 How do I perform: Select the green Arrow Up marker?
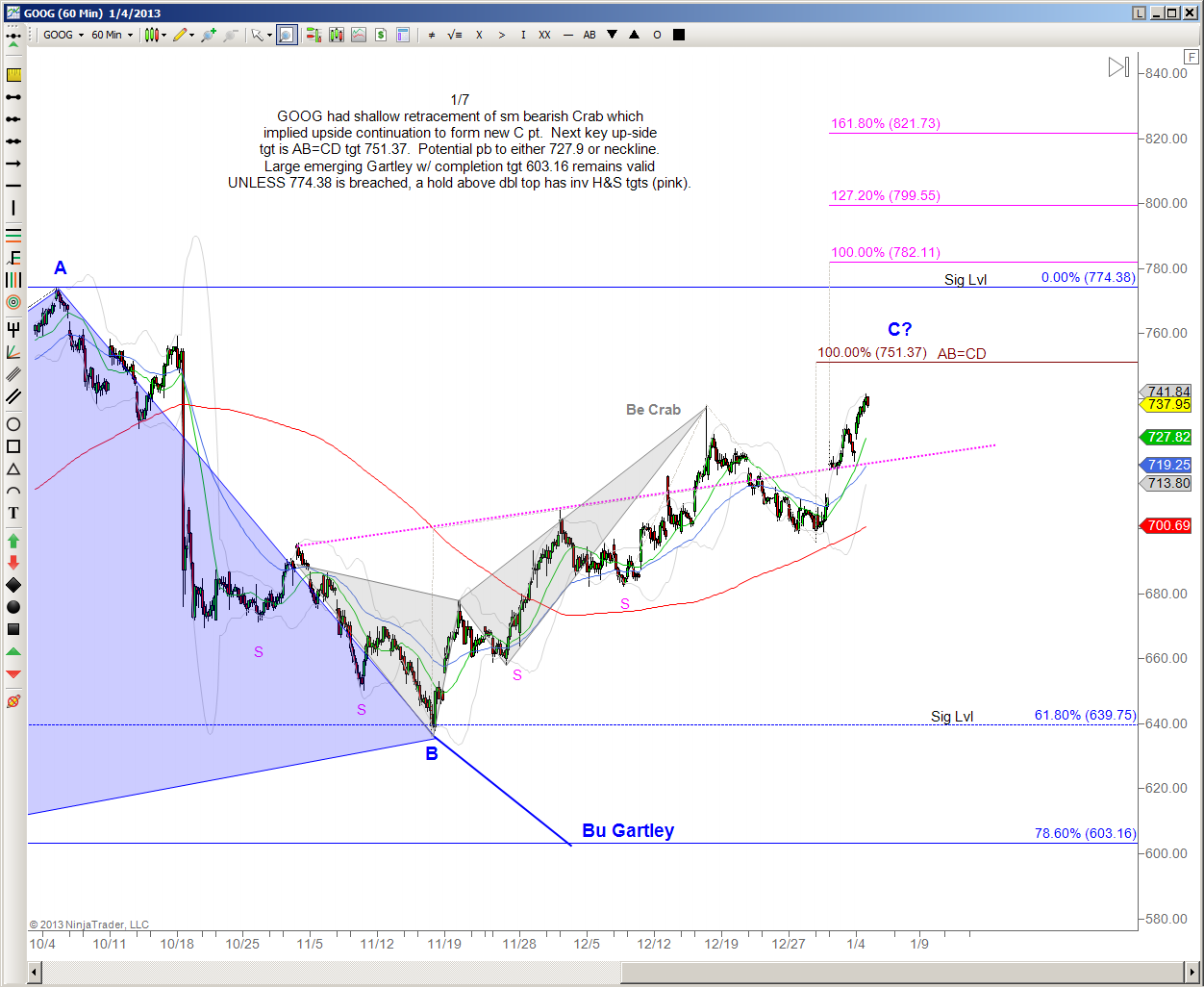click(13, 541)
